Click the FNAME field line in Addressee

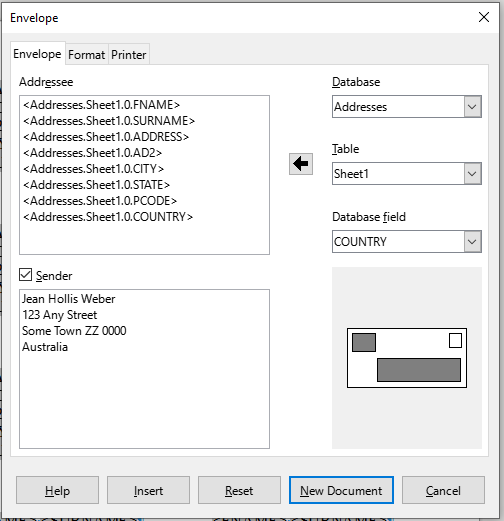(x=102, y=105)
